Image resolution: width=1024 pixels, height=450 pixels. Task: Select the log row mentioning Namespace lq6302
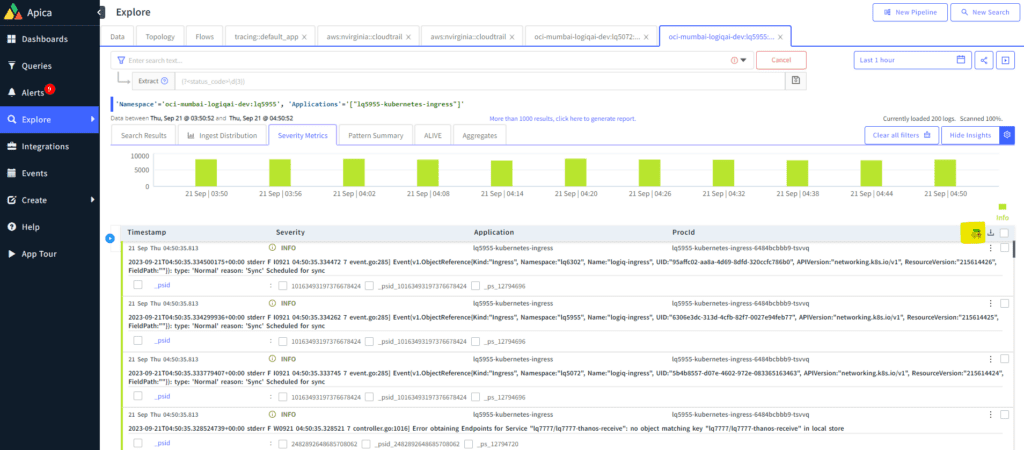point(1004,248)
